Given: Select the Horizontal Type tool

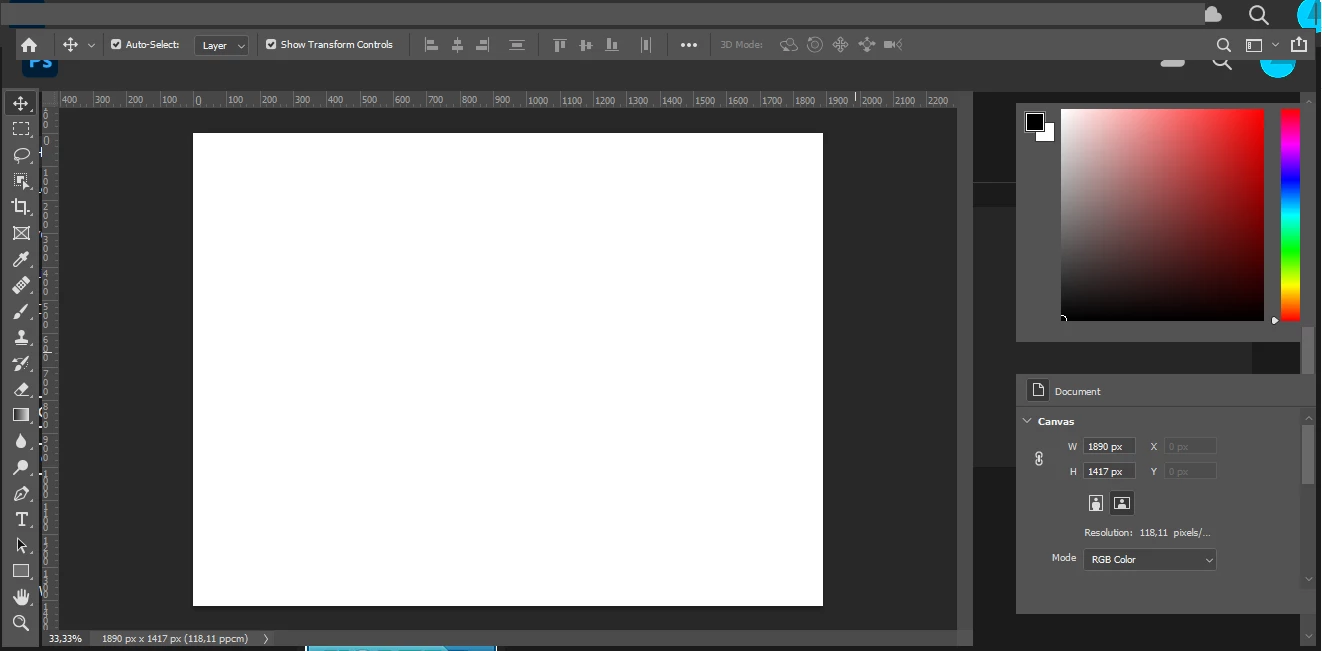Looking at the screenshot, I should point(21,519).
